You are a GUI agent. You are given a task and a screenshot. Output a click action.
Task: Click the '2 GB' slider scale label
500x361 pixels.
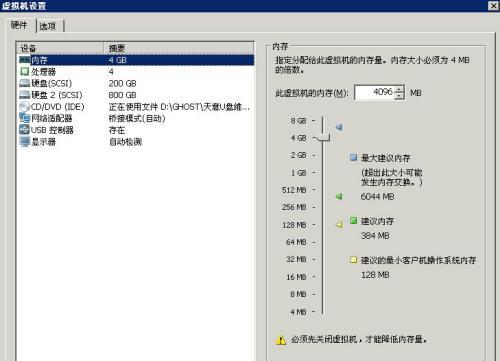(x=298, y=155)
